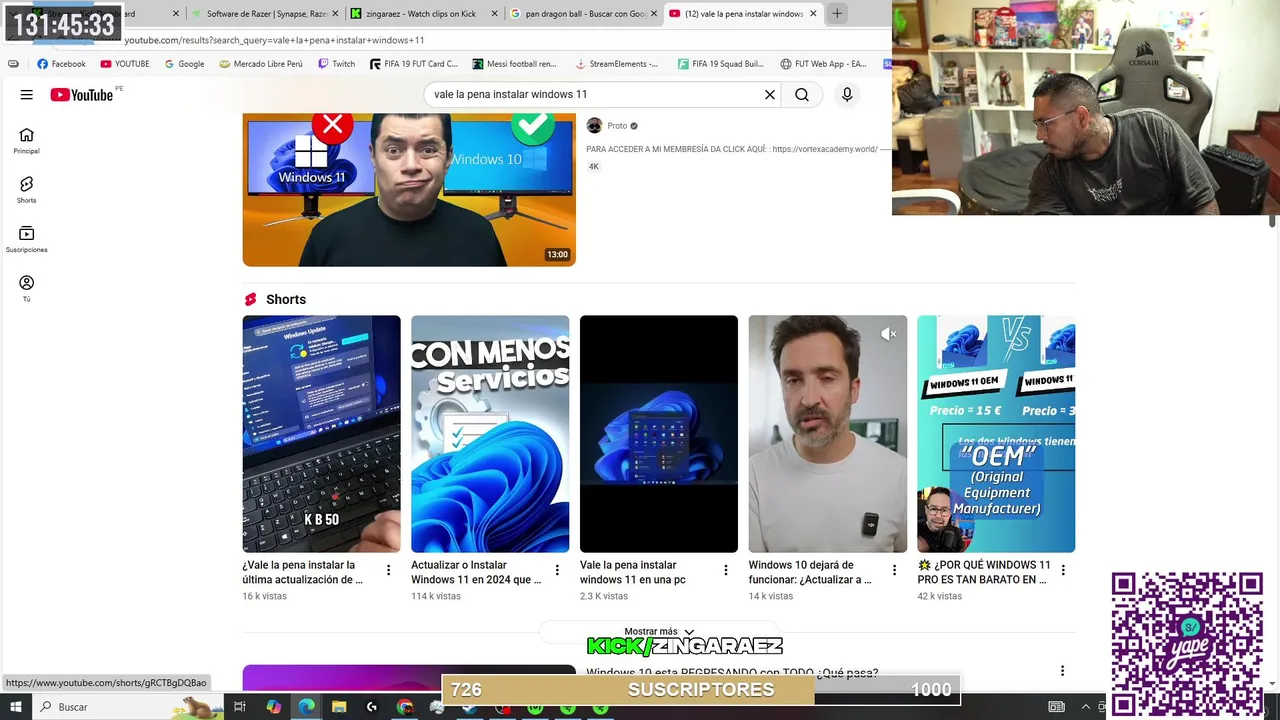The width and height of the screenshot is (1280, 720).
Task: Open the vortexacademy.world link in description
Action: (x=825, y=149)
